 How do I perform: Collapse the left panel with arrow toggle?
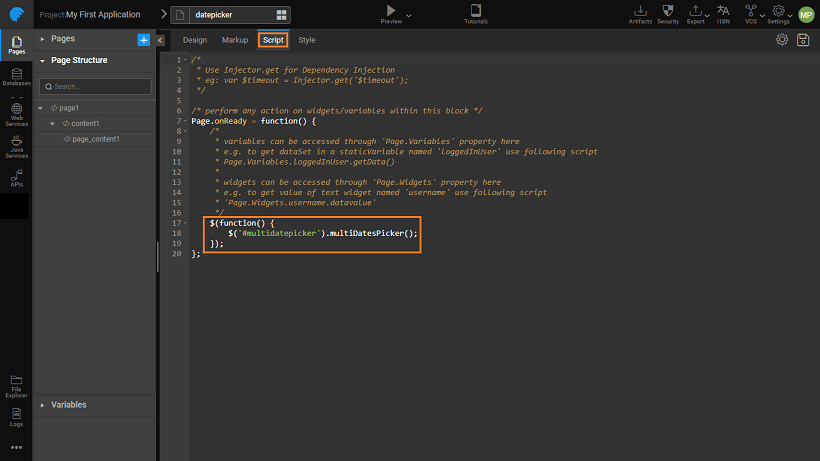pyautogui.click(x=160, y=40)
